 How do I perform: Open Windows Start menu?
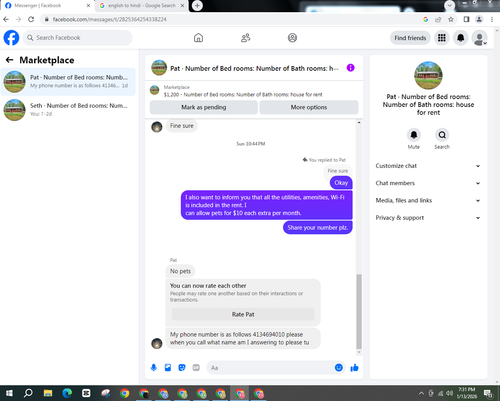coord(9,393)
